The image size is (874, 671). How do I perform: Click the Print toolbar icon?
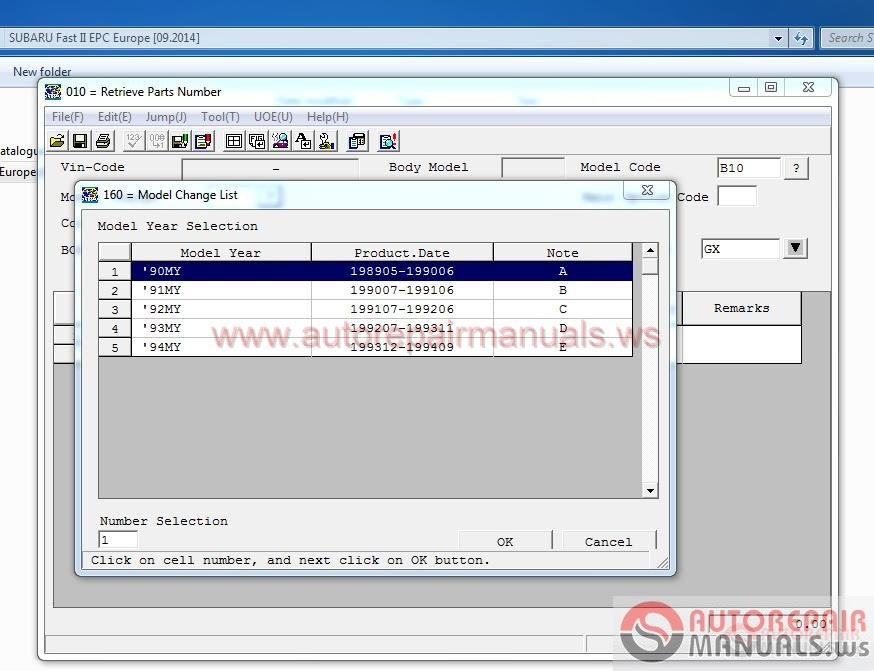click(103, 141)
